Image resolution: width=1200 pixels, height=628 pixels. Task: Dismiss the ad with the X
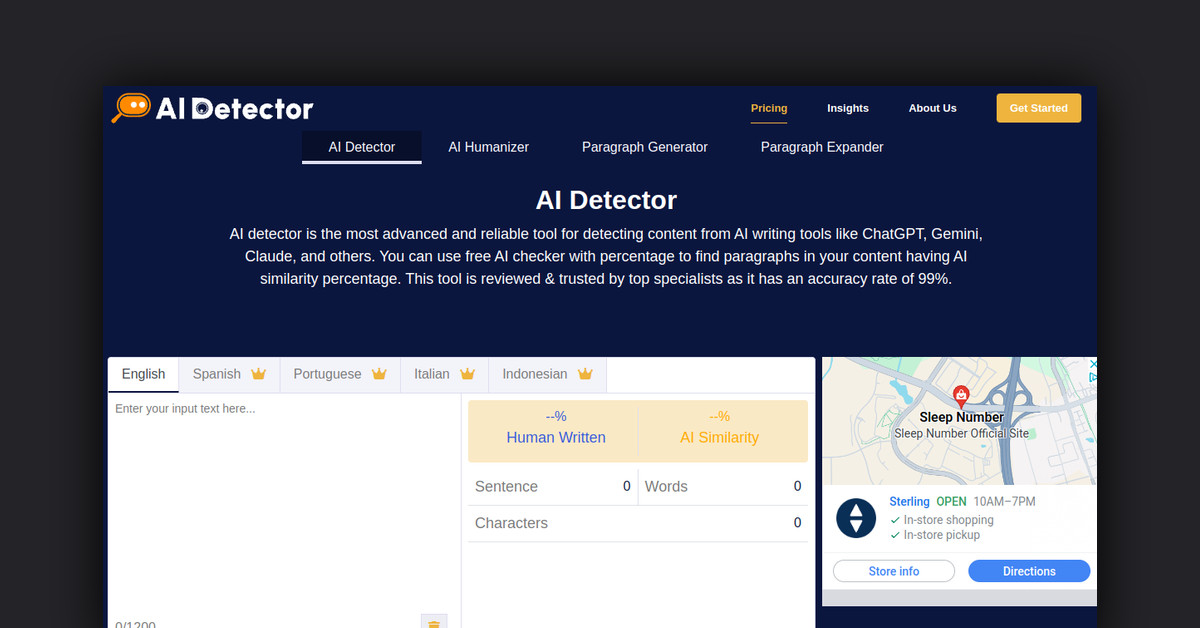(x=1093, y=364)
